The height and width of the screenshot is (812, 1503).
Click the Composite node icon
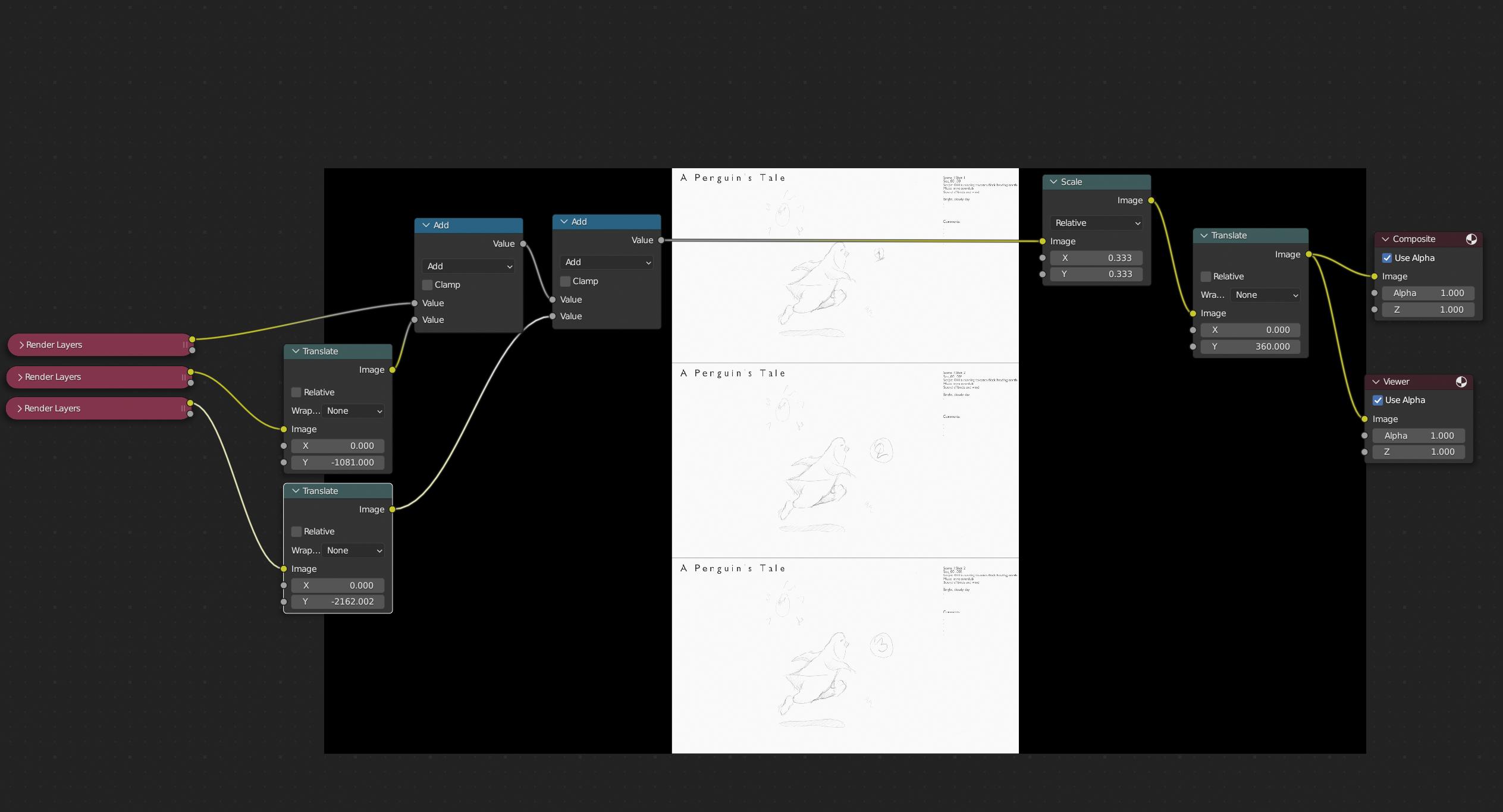[1472, 238]
